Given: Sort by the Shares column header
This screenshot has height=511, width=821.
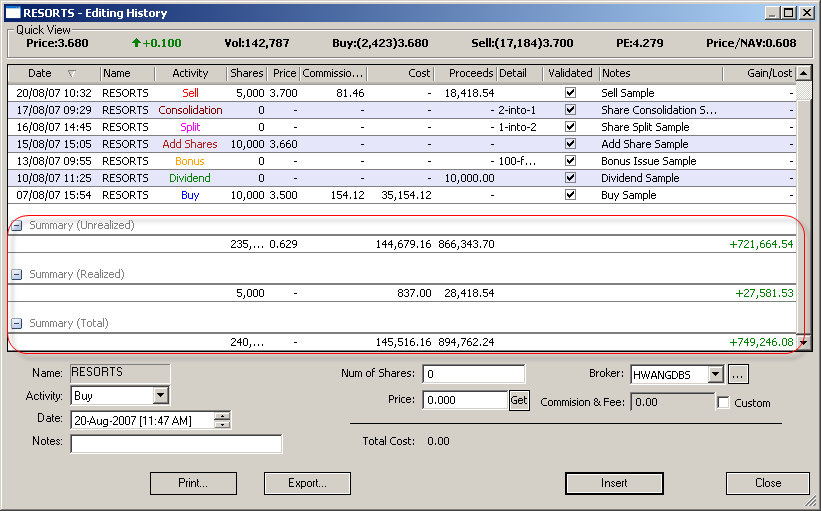Looking at the screenshot, I should click(247, 73).
